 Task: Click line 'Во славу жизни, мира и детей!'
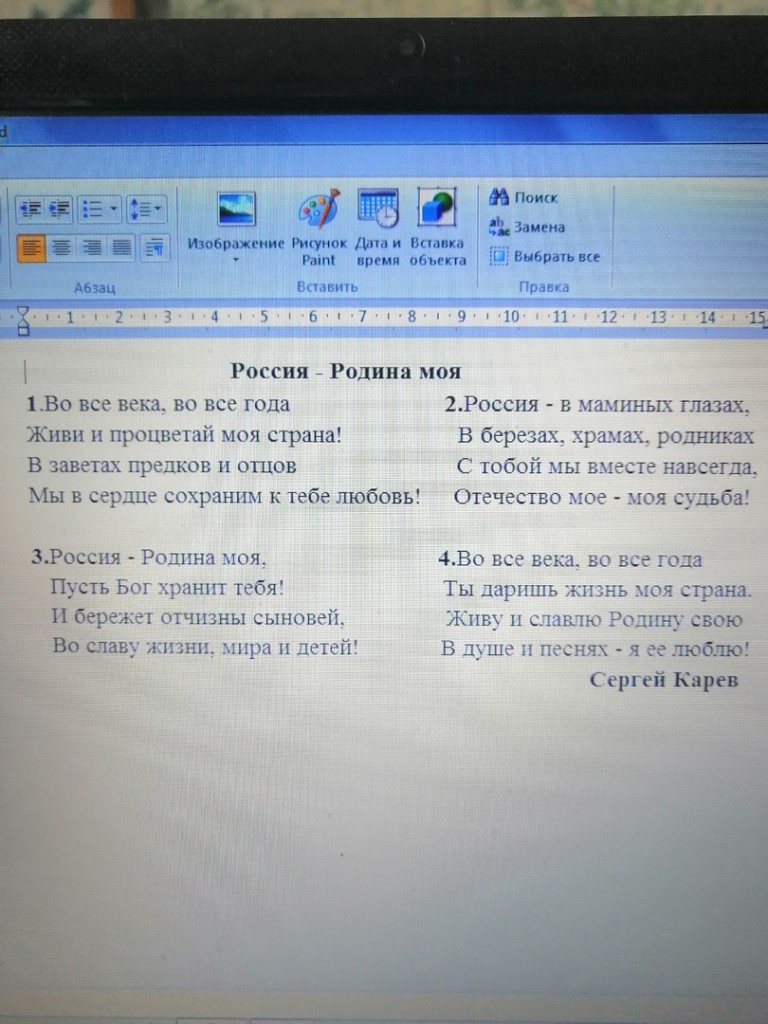pos(205,647)
